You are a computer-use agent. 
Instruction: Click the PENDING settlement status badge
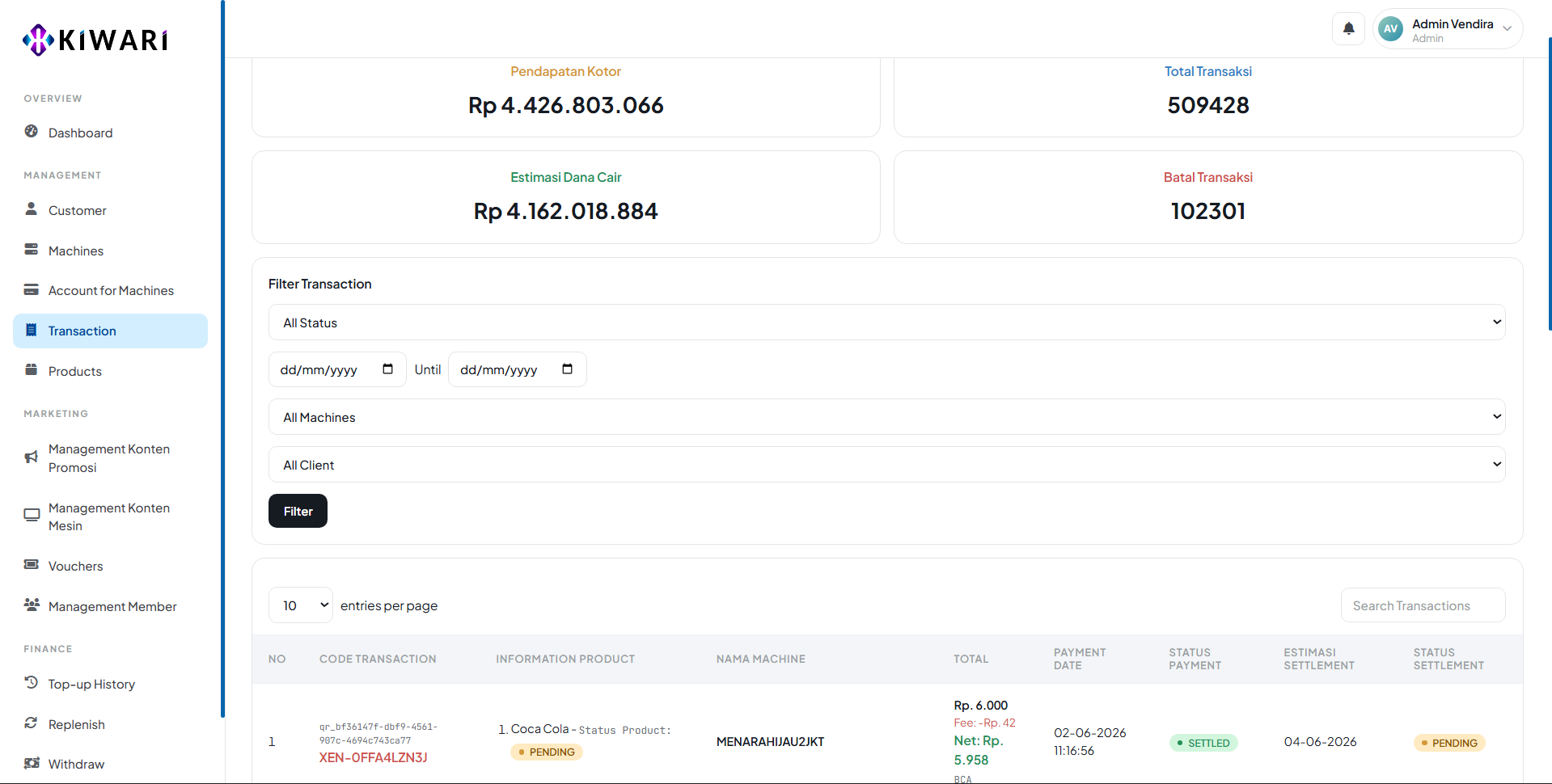click(1449, 743)
